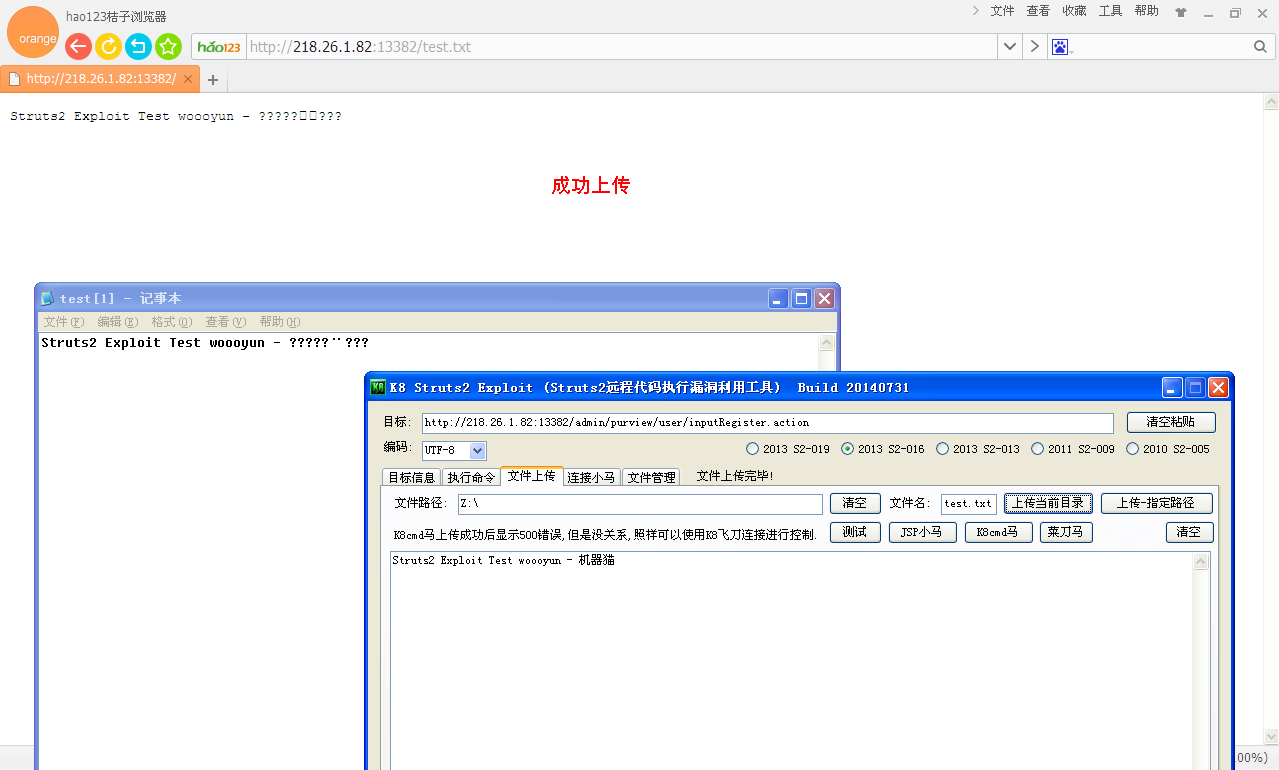Click the 目标 URL input field
This screenshot has height=770, width=1279.
767,423
